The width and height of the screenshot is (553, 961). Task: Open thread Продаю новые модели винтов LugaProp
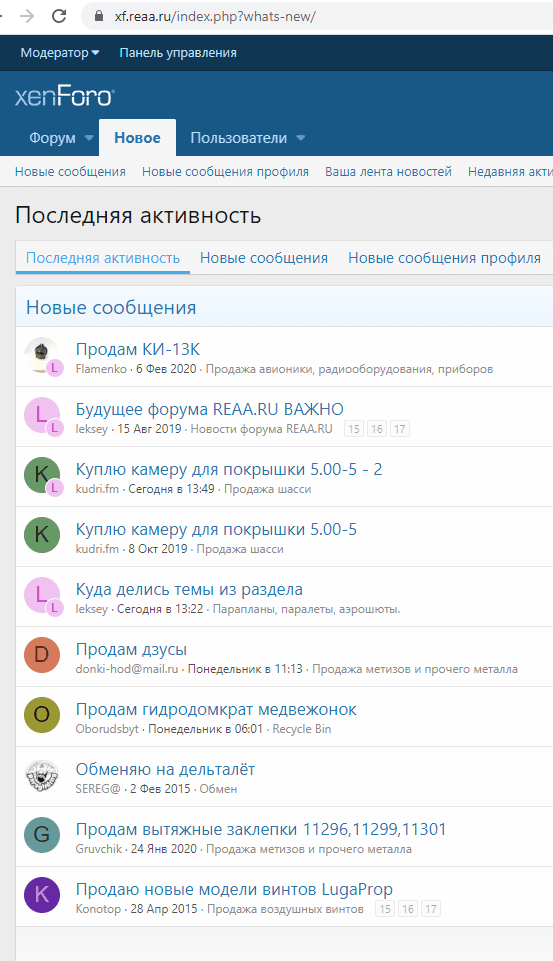point(234,889)
